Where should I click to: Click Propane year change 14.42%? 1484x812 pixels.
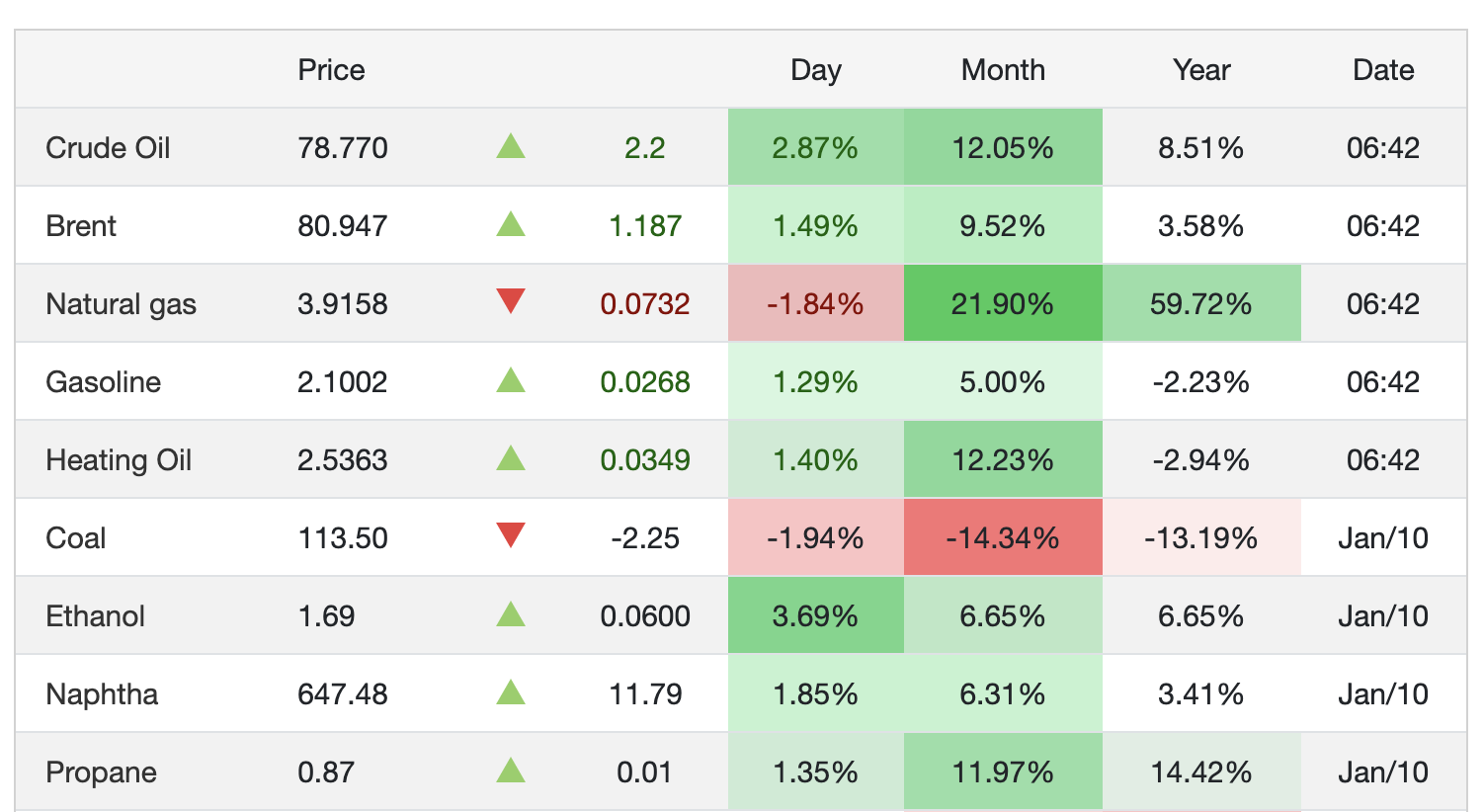[x=1201, y=772]
